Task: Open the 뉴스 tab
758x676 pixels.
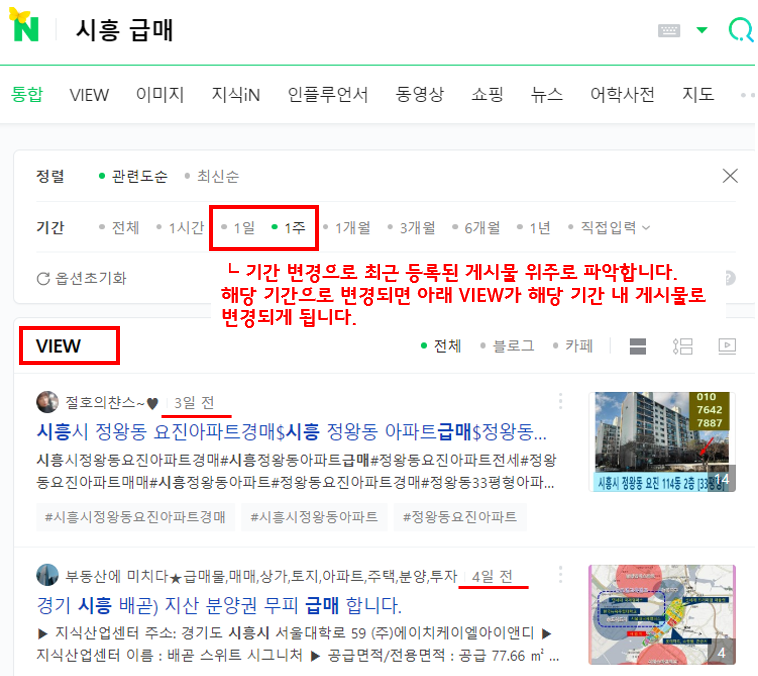Action: coord(547,94)
